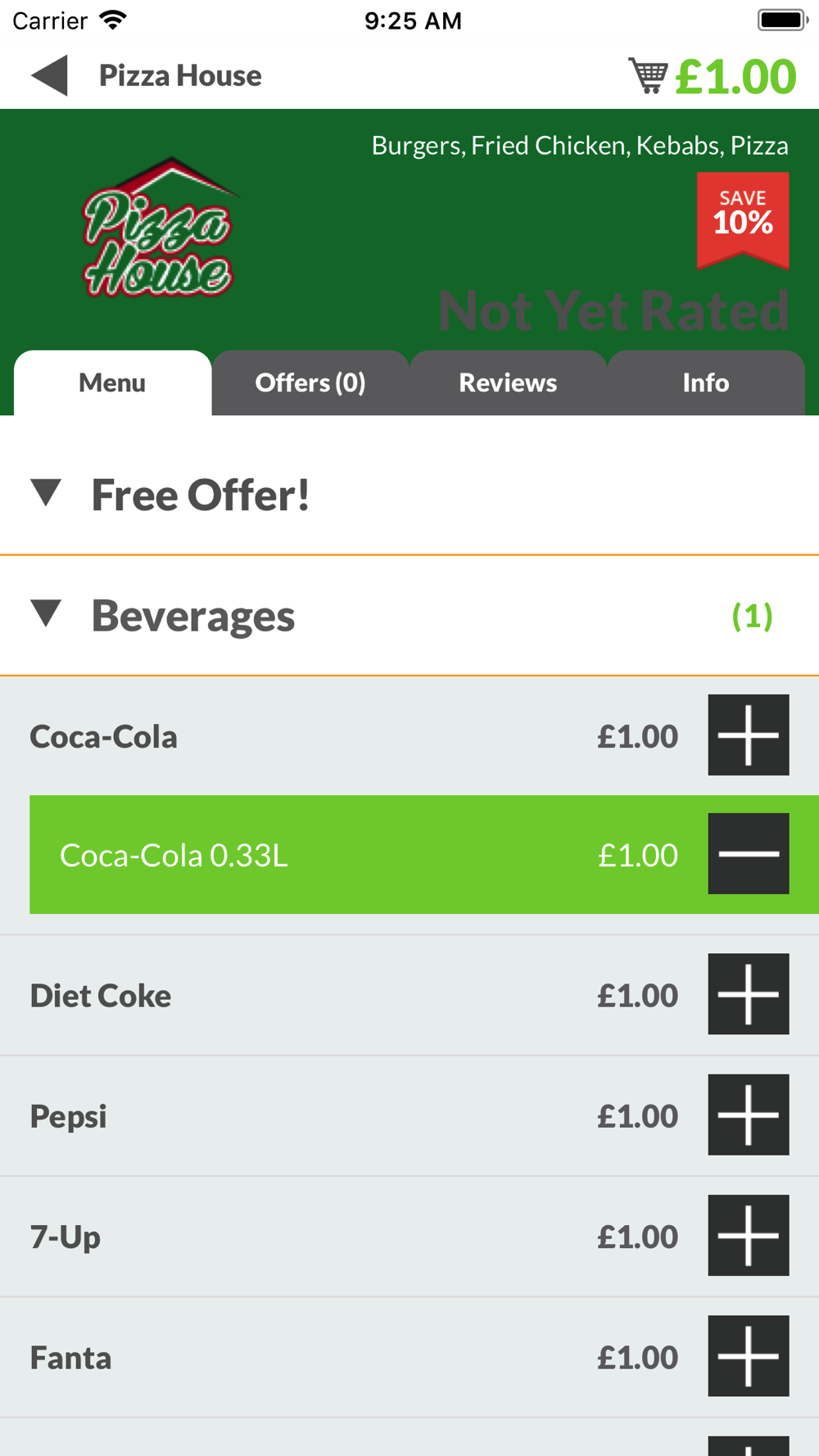Click the Pizza House logo image
Image resolution: width=819 pixels, height=1456 pixels.
[158, 228]
